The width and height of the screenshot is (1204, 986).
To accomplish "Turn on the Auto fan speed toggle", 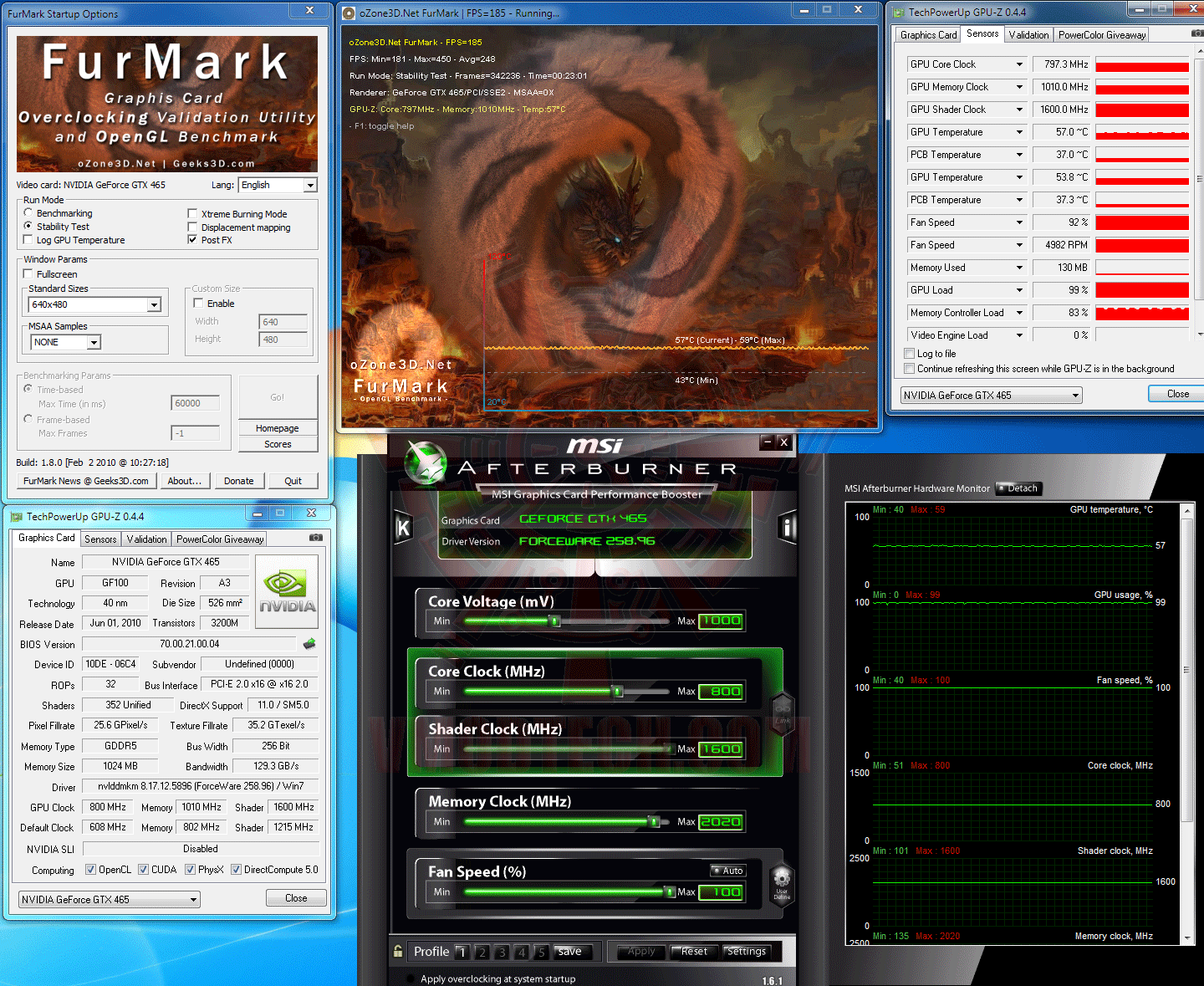I will tap(727, 871).
